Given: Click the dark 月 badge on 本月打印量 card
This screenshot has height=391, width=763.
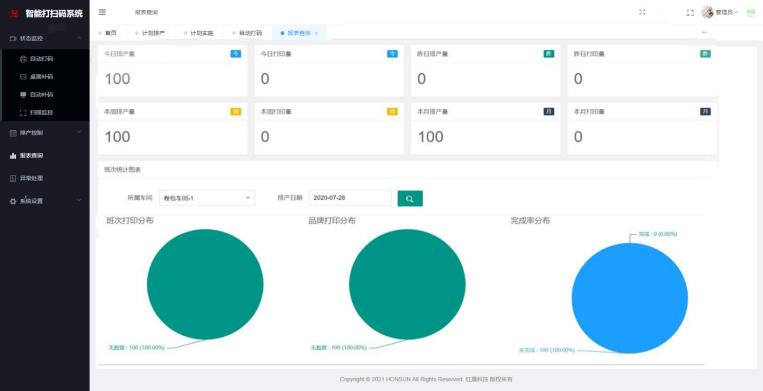Looking at the screenshot, I should pos(705,112).
